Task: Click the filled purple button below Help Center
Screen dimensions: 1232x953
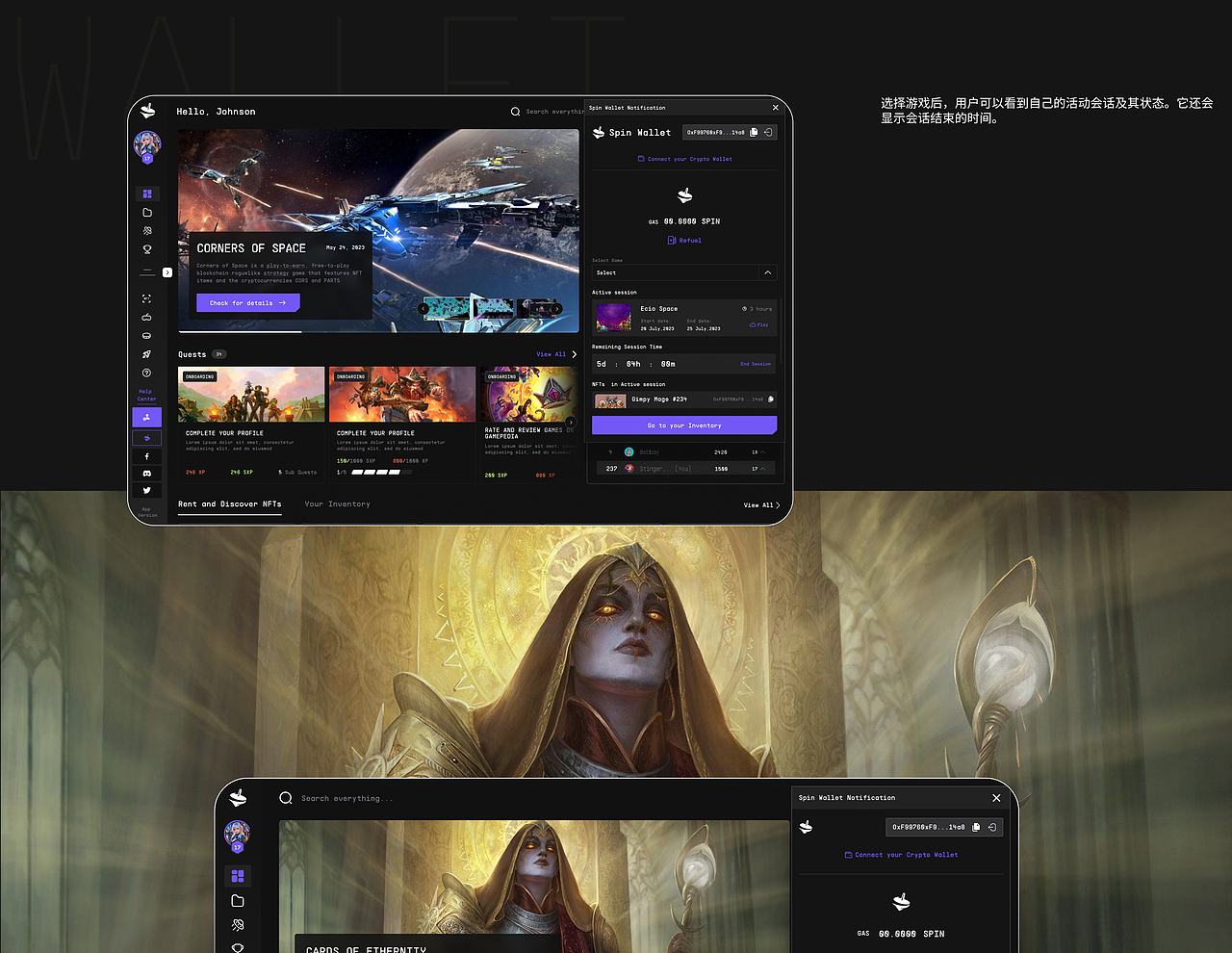Action: click(146, 417)
